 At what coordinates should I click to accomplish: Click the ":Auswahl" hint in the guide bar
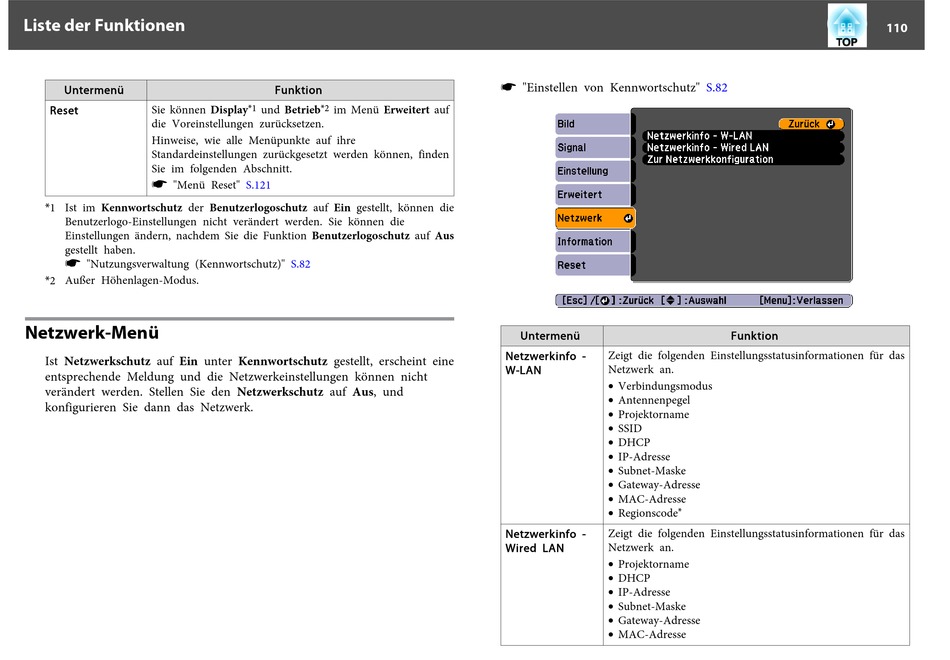pyautogui.click(x=705, y=301)
